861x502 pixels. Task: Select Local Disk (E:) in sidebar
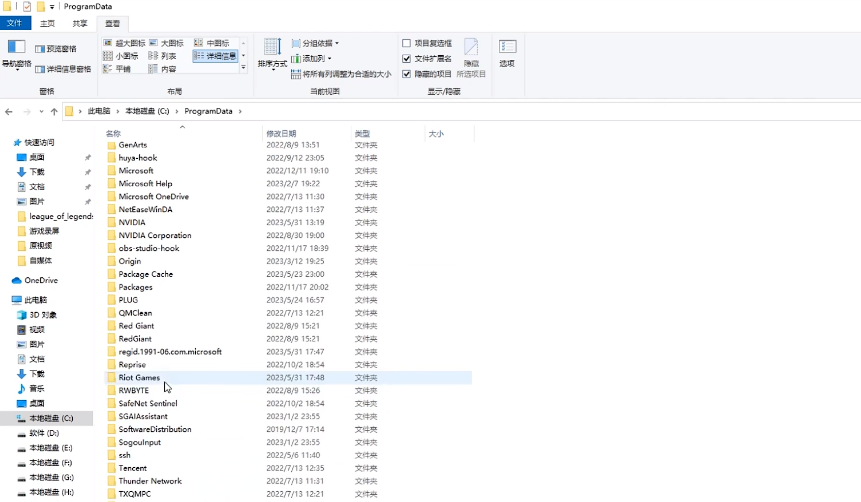point(45,448)
